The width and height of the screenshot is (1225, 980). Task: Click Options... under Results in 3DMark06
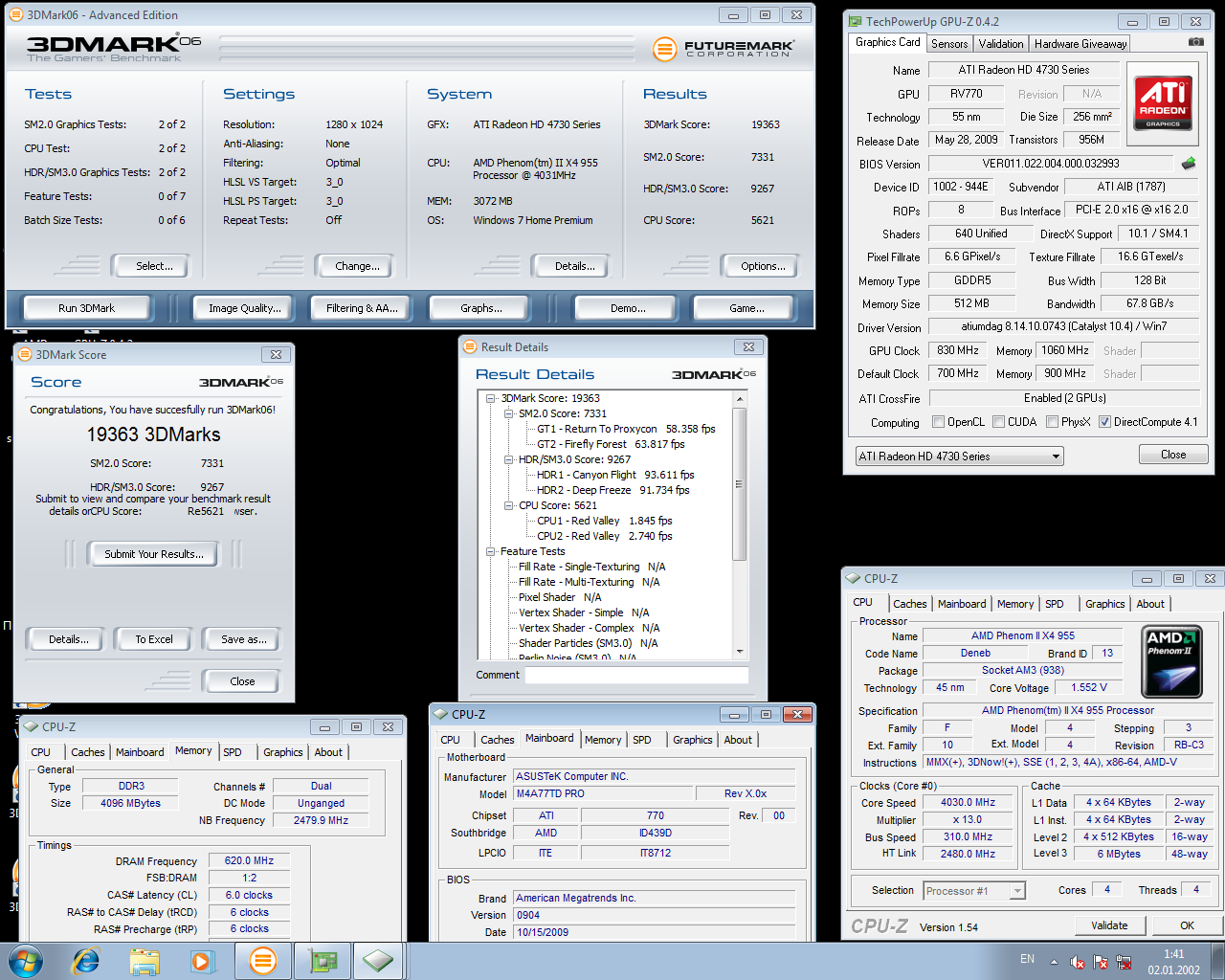click(764, 266)
